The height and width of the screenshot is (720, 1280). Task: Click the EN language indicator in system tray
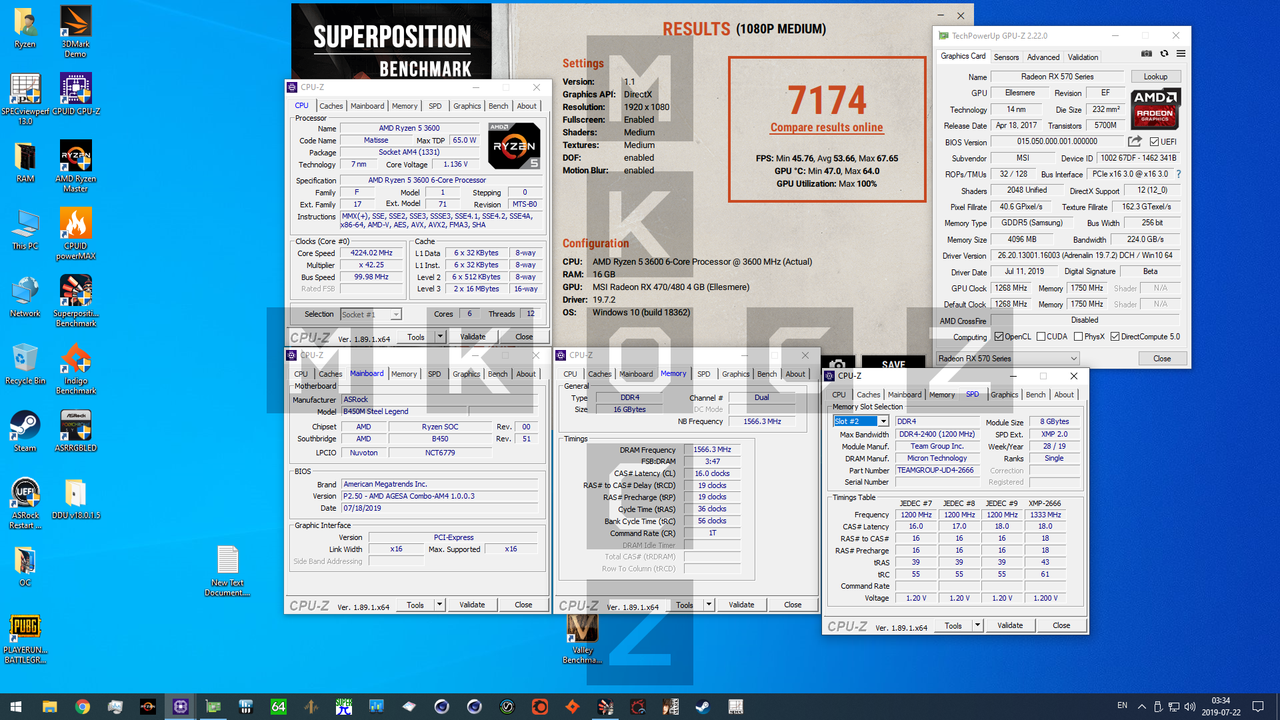1122,706
